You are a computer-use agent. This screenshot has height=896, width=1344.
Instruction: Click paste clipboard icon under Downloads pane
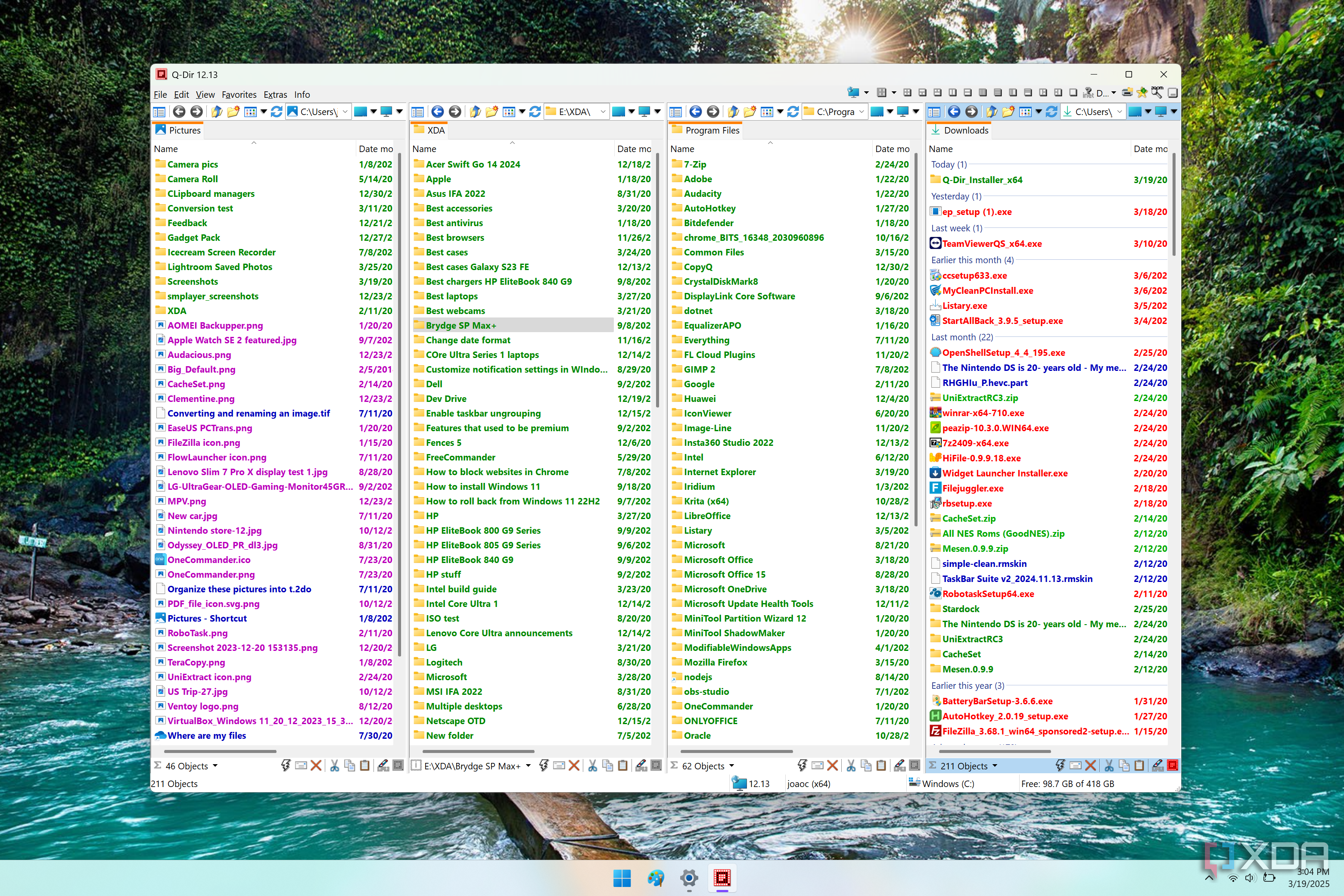tap(1139, 766)
